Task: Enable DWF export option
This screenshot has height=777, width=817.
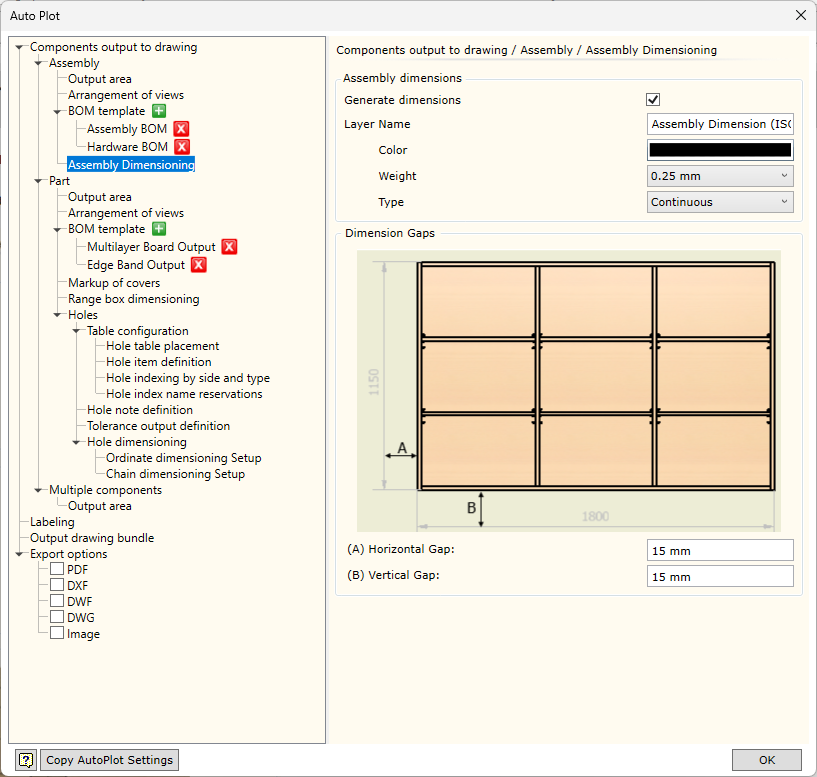Action: (x=57, y=601)
